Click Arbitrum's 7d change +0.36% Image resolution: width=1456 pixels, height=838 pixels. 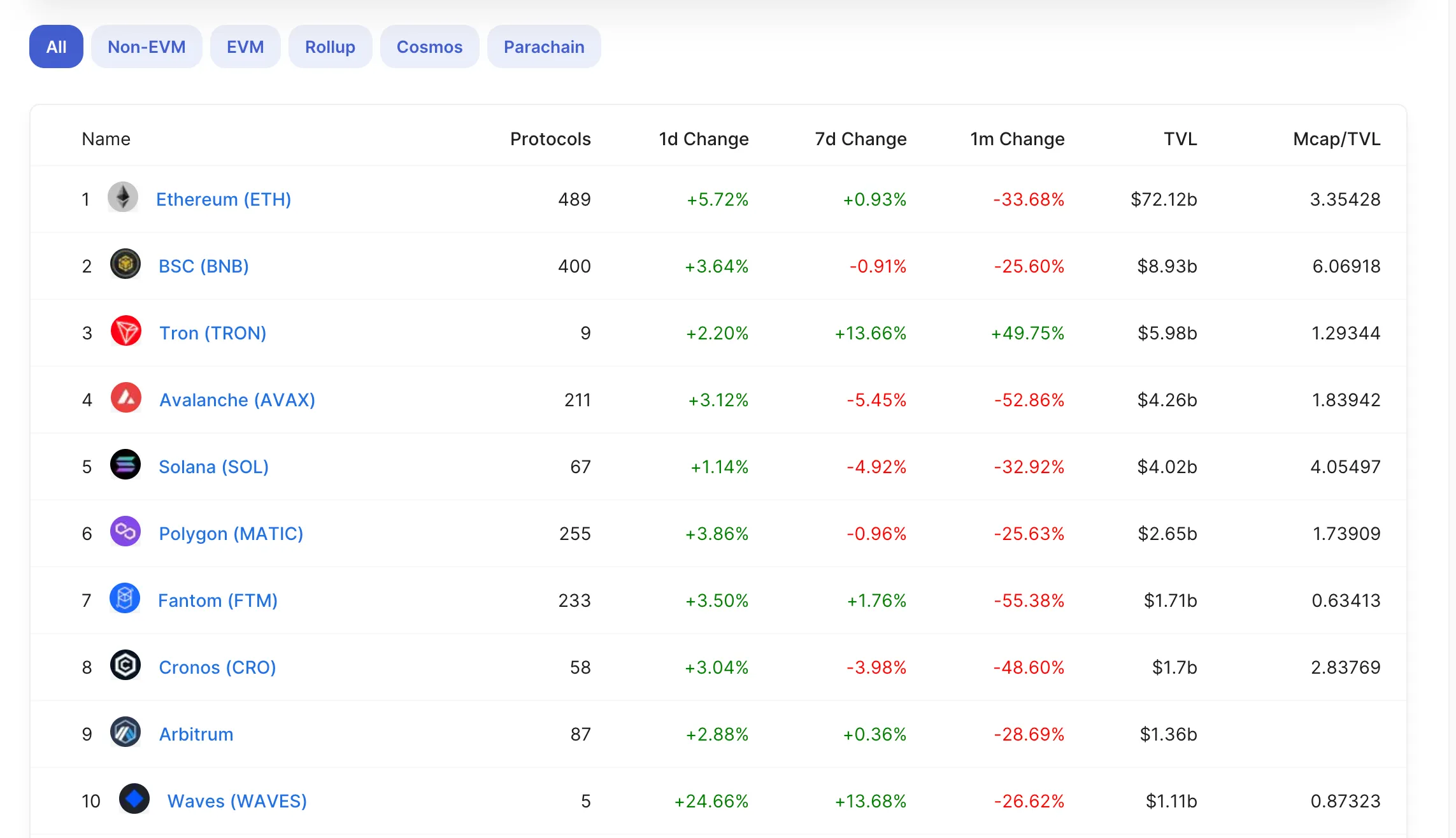874,734
